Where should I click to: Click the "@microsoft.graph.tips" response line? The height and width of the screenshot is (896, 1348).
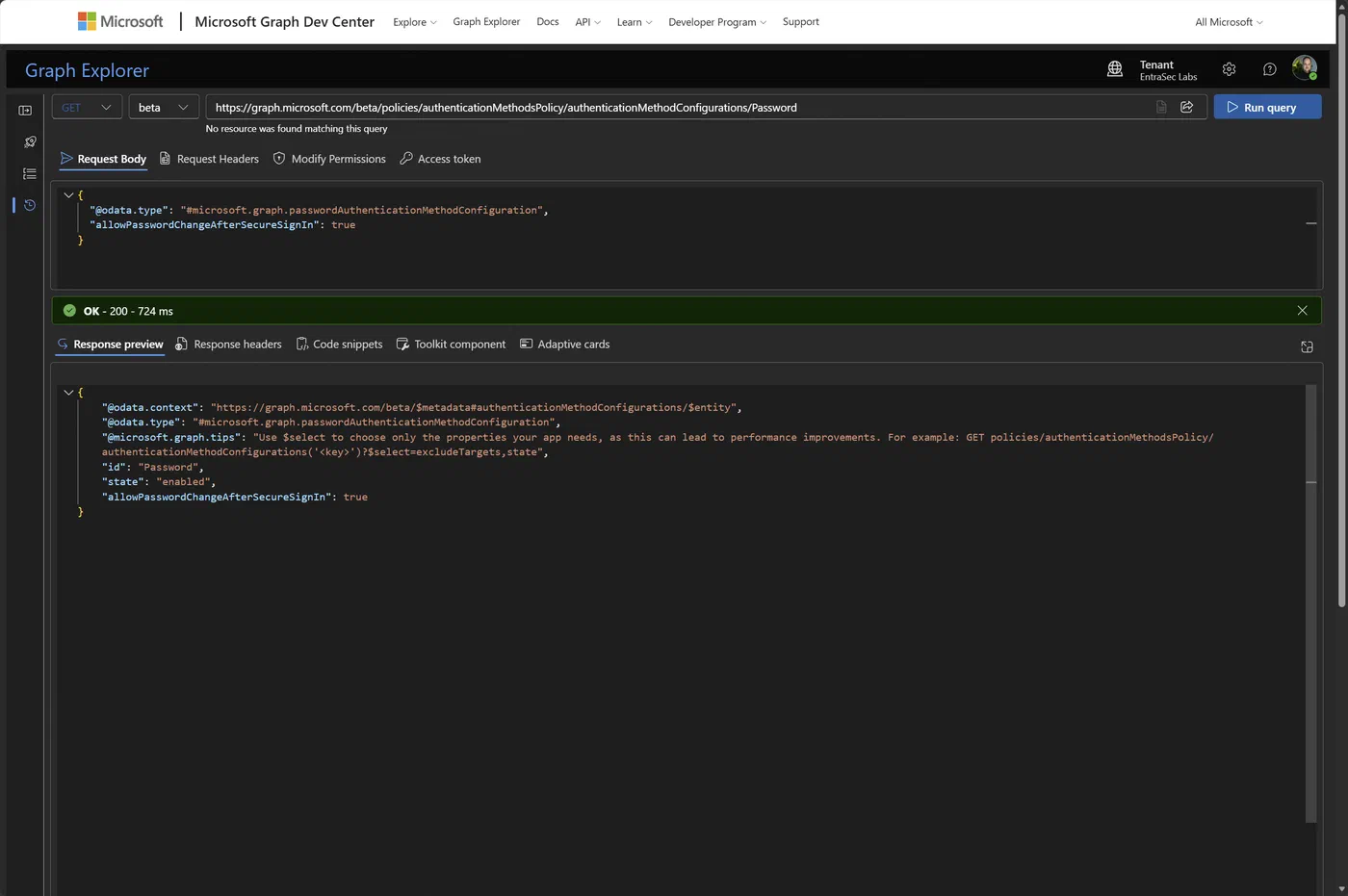[x=658, y=445]
